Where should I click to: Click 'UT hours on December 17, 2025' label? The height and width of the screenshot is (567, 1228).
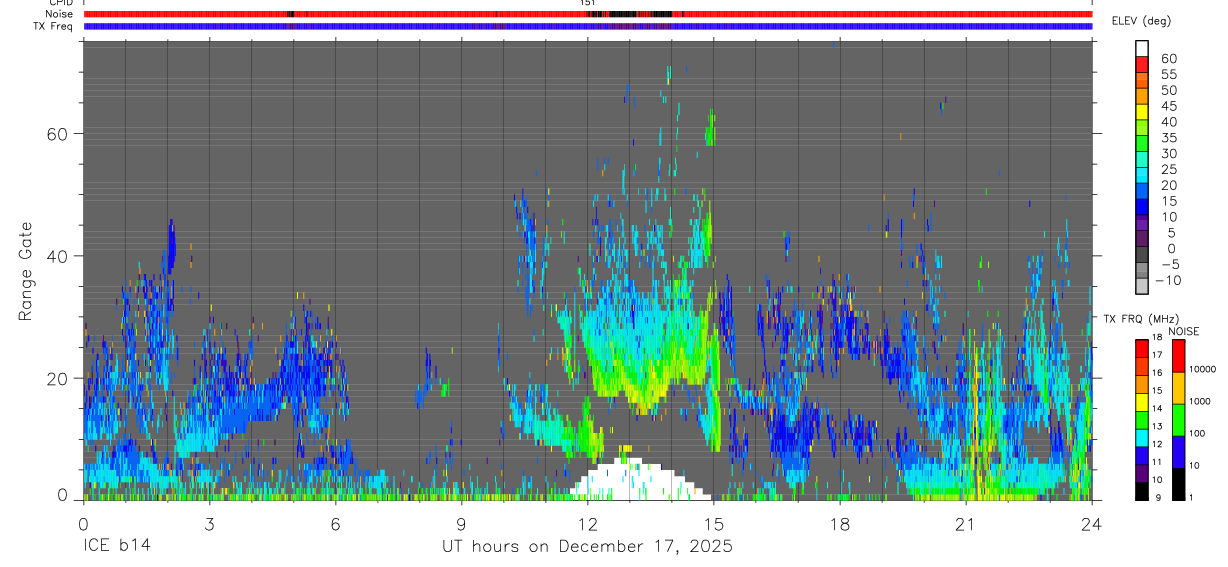point(587,547)
